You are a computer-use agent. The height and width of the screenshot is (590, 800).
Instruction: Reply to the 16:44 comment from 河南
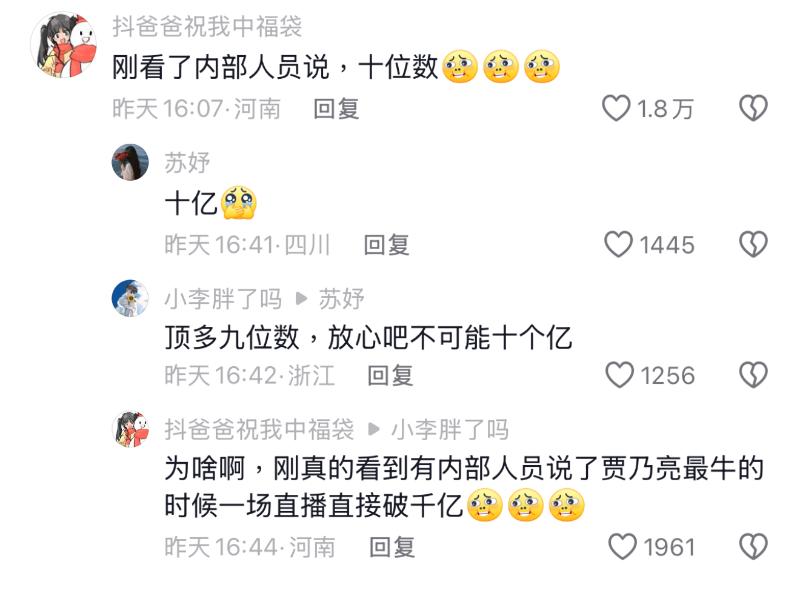(392, 547)
